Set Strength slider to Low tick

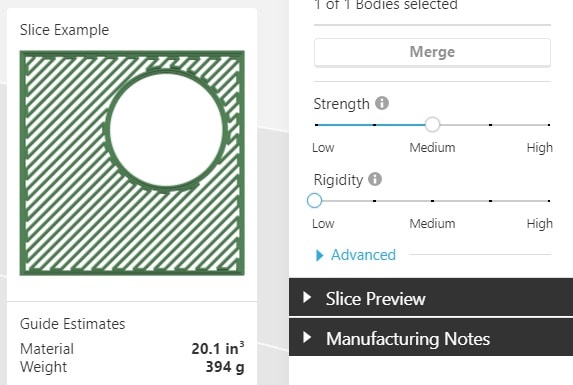pos(316,125)
